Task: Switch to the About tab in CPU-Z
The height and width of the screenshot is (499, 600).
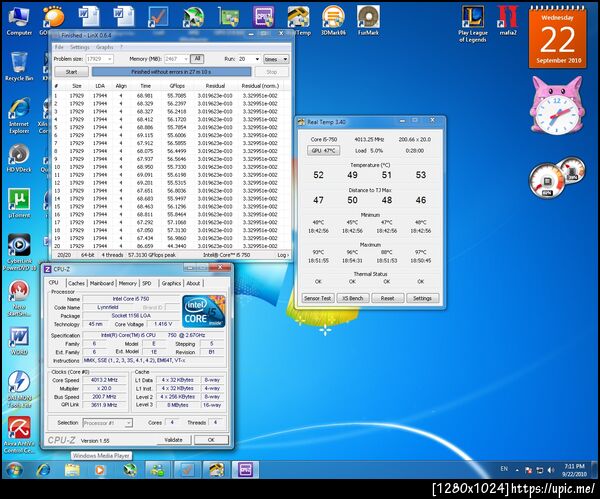Action: point(193,283)
